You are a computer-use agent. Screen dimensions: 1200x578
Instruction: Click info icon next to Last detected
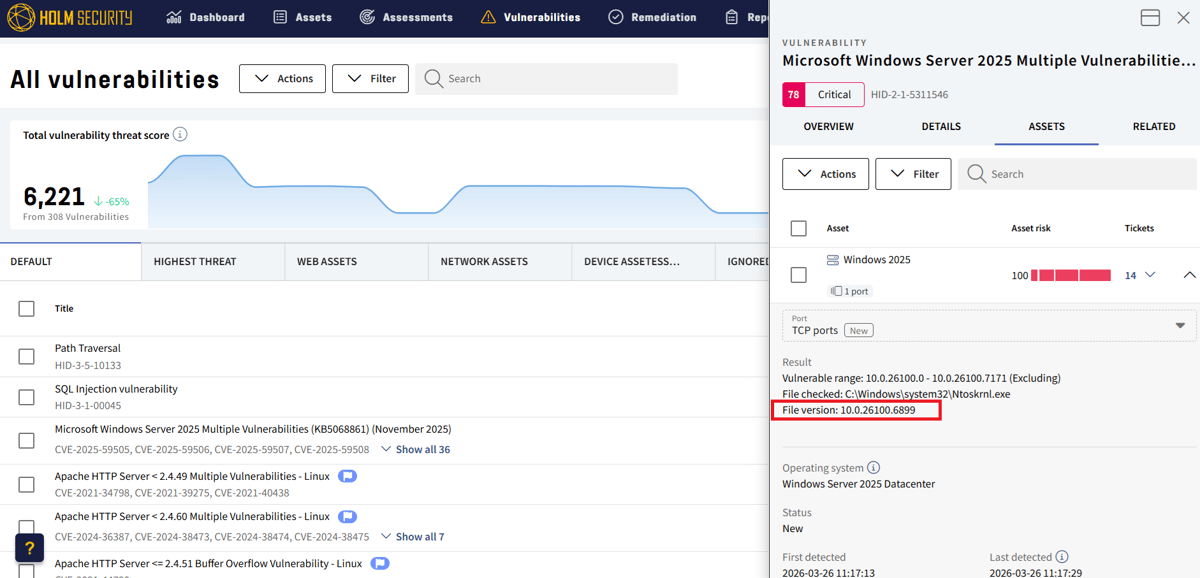click(1062, 557)
